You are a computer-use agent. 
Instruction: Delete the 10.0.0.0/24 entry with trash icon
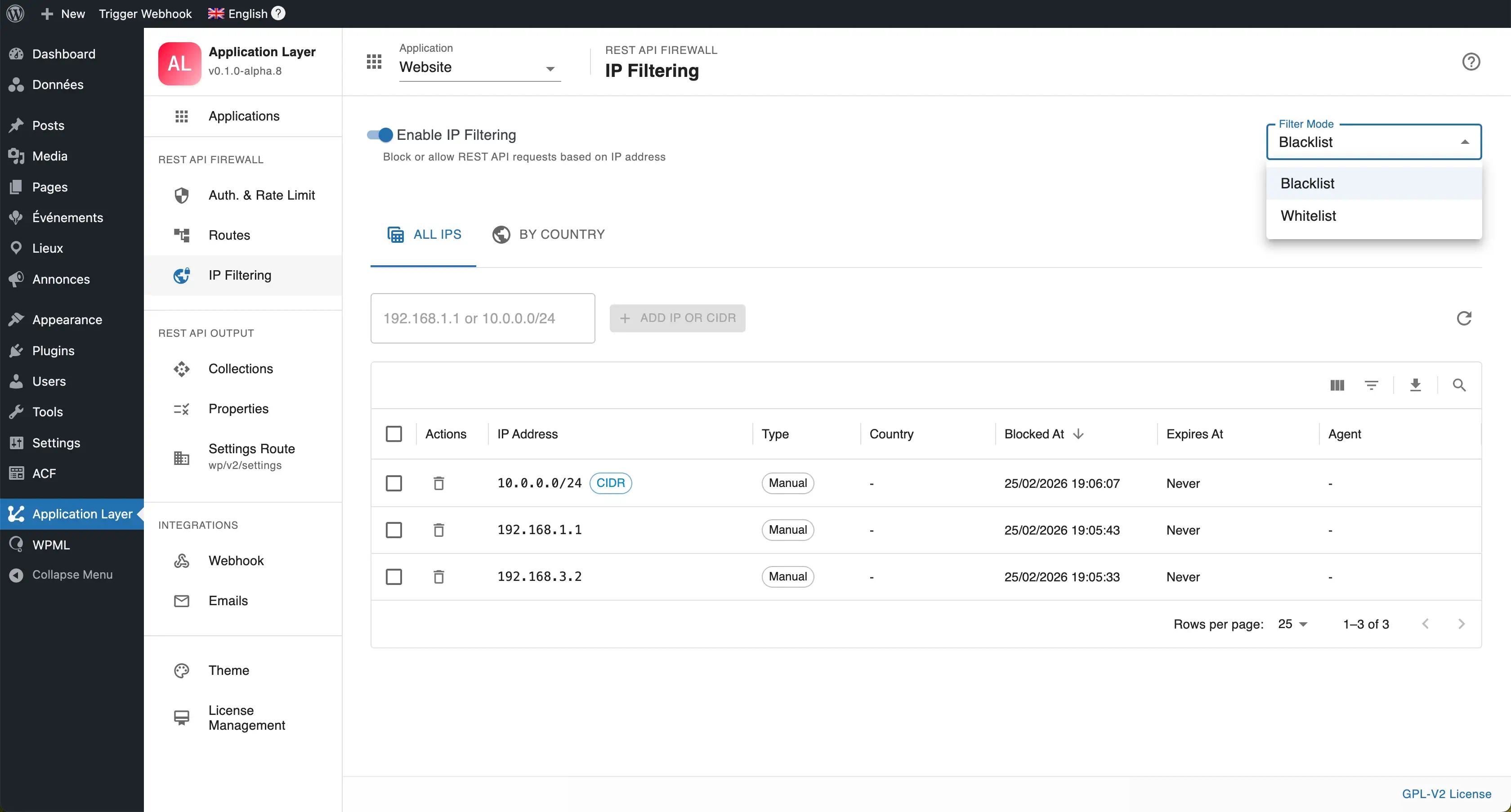[x=438, y=483]
